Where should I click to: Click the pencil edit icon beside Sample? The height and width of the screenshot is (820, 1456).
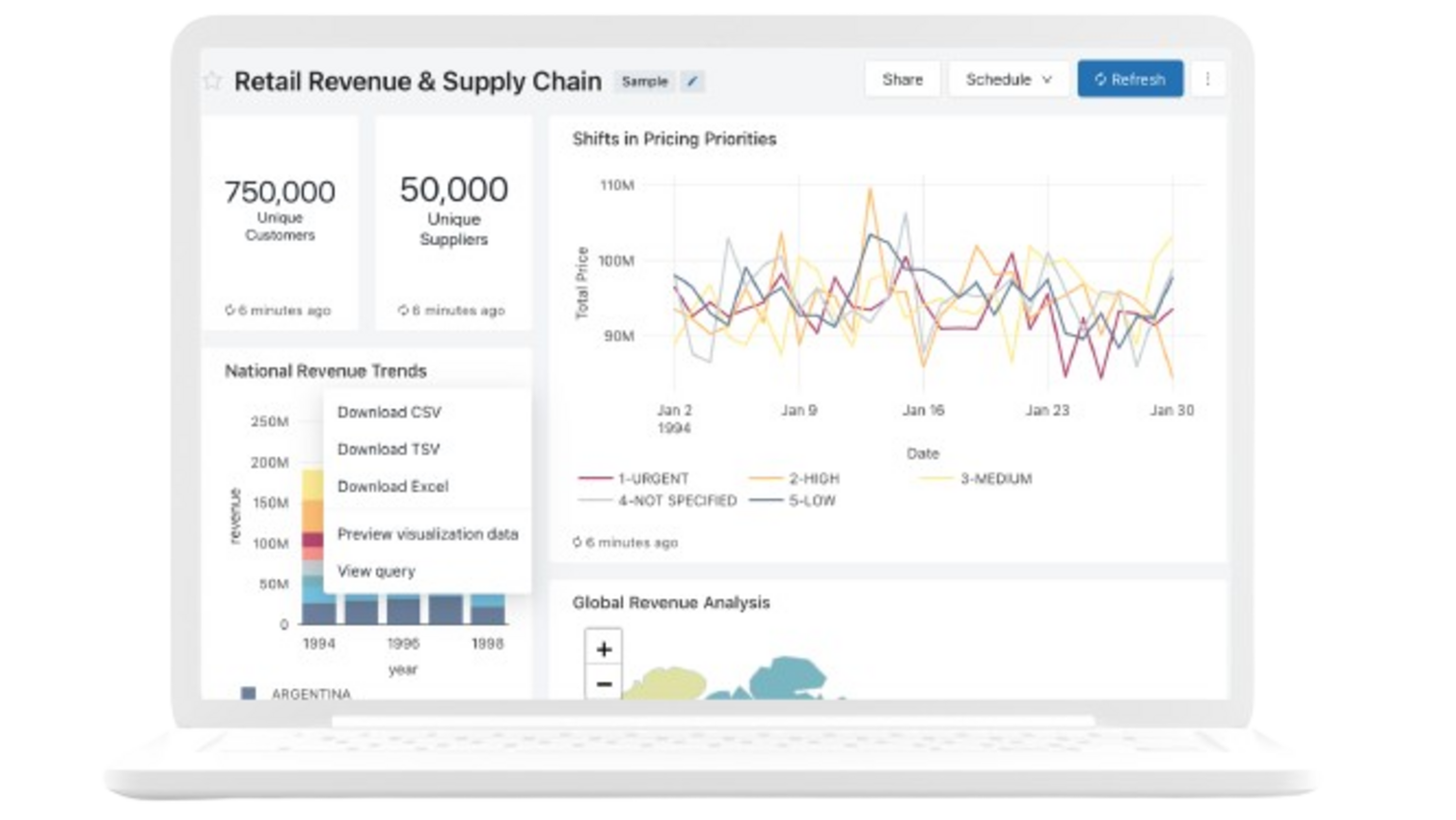click(692, 81)
